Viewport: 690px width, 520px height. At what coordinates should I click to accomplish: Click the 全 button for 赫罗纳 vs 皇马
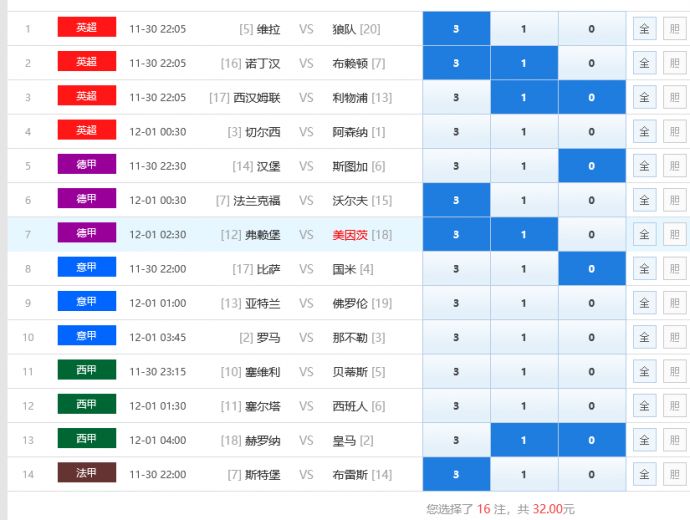644,440
